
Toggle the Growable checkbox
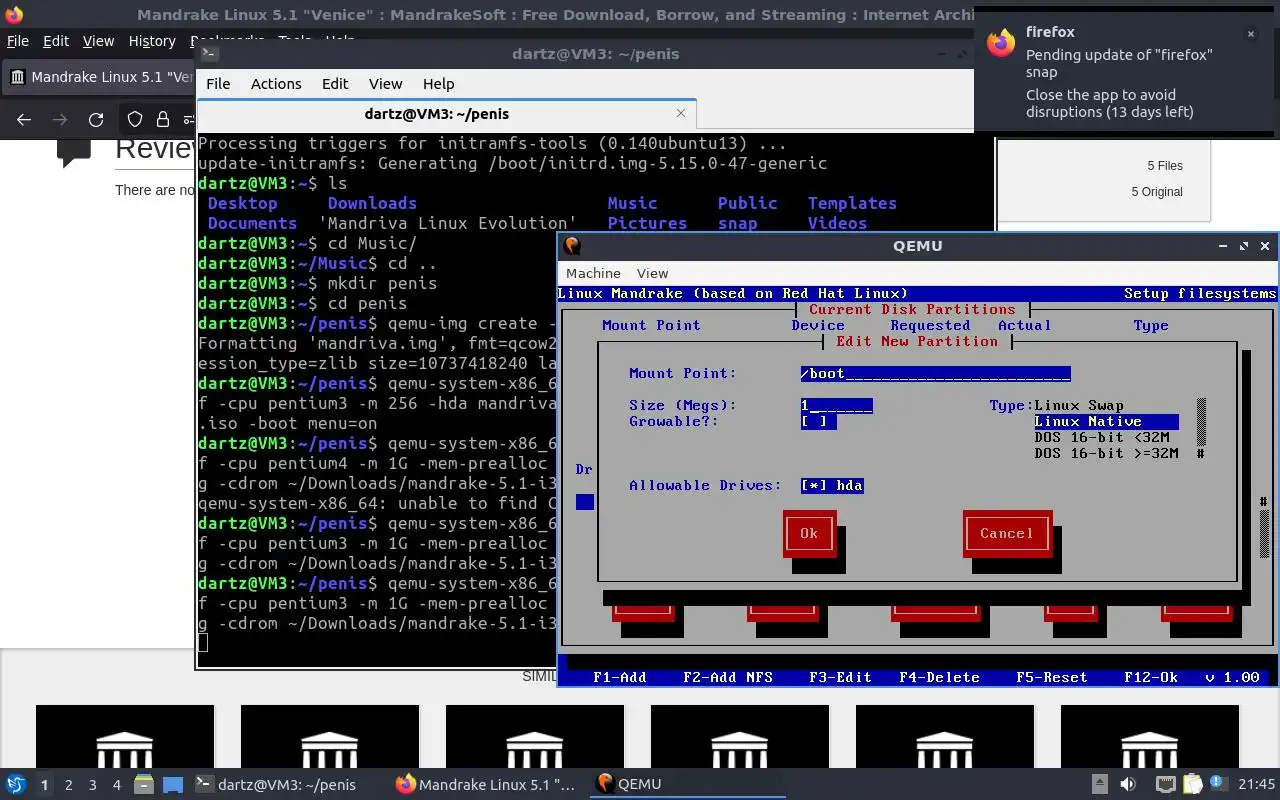tap(818, 421)
